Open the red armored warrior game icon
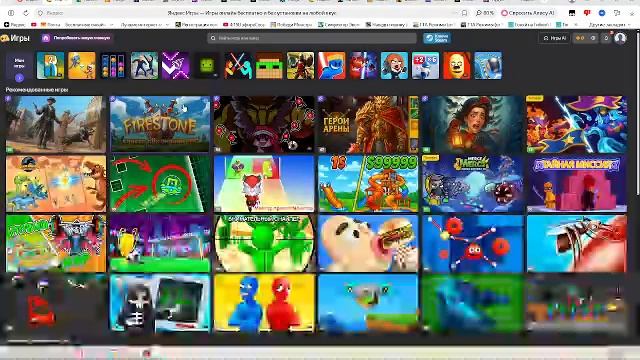The height and width of the screenshot is (360, 640). [x=300, y=65]
